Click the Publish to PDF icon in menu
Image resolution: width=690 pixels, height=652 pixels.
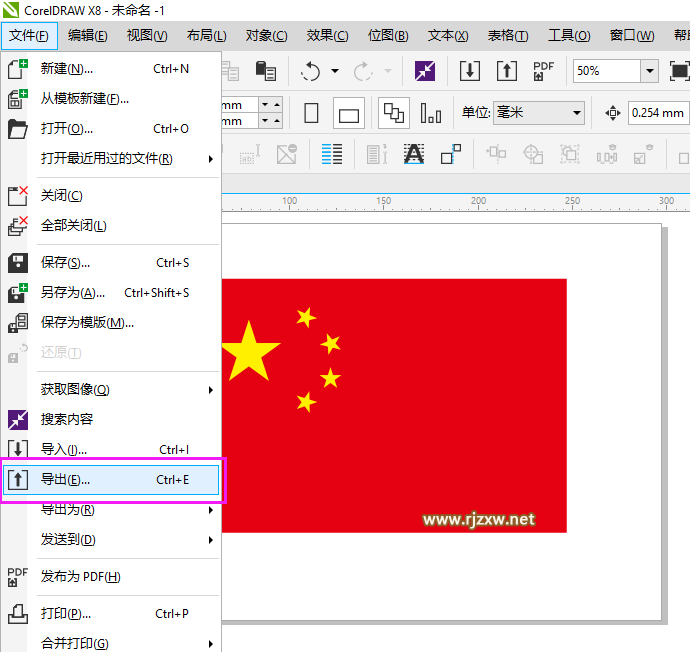point(18,577)
